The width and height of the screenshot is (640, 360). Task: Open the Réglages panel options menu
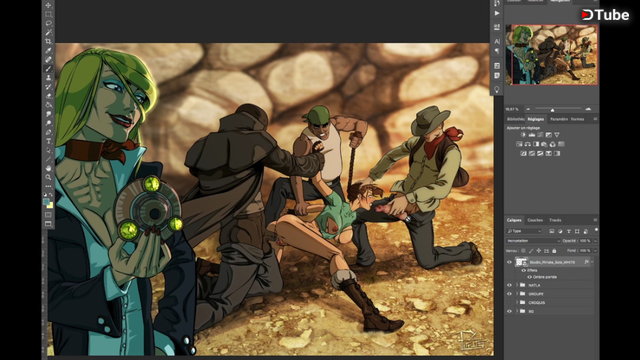[x=595, y=119]
